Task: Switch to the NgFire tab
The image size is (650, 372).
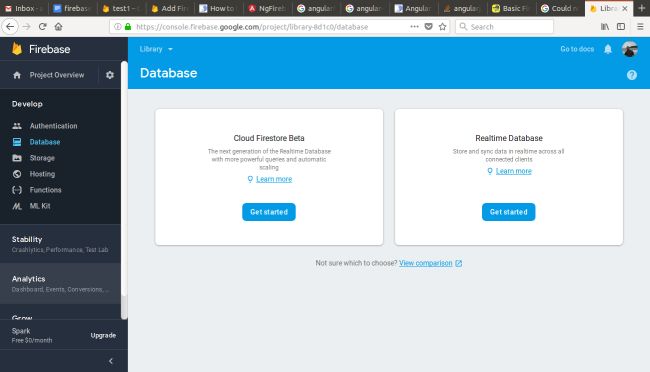Action: tap(267, 8)
